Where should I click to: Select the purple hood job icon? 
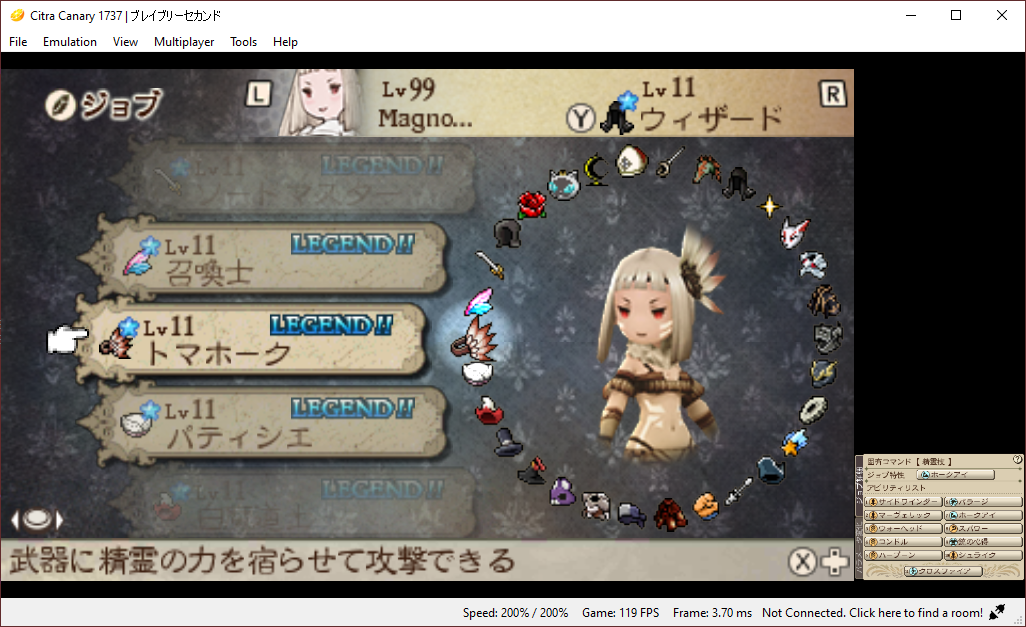[x=562, y=492]
